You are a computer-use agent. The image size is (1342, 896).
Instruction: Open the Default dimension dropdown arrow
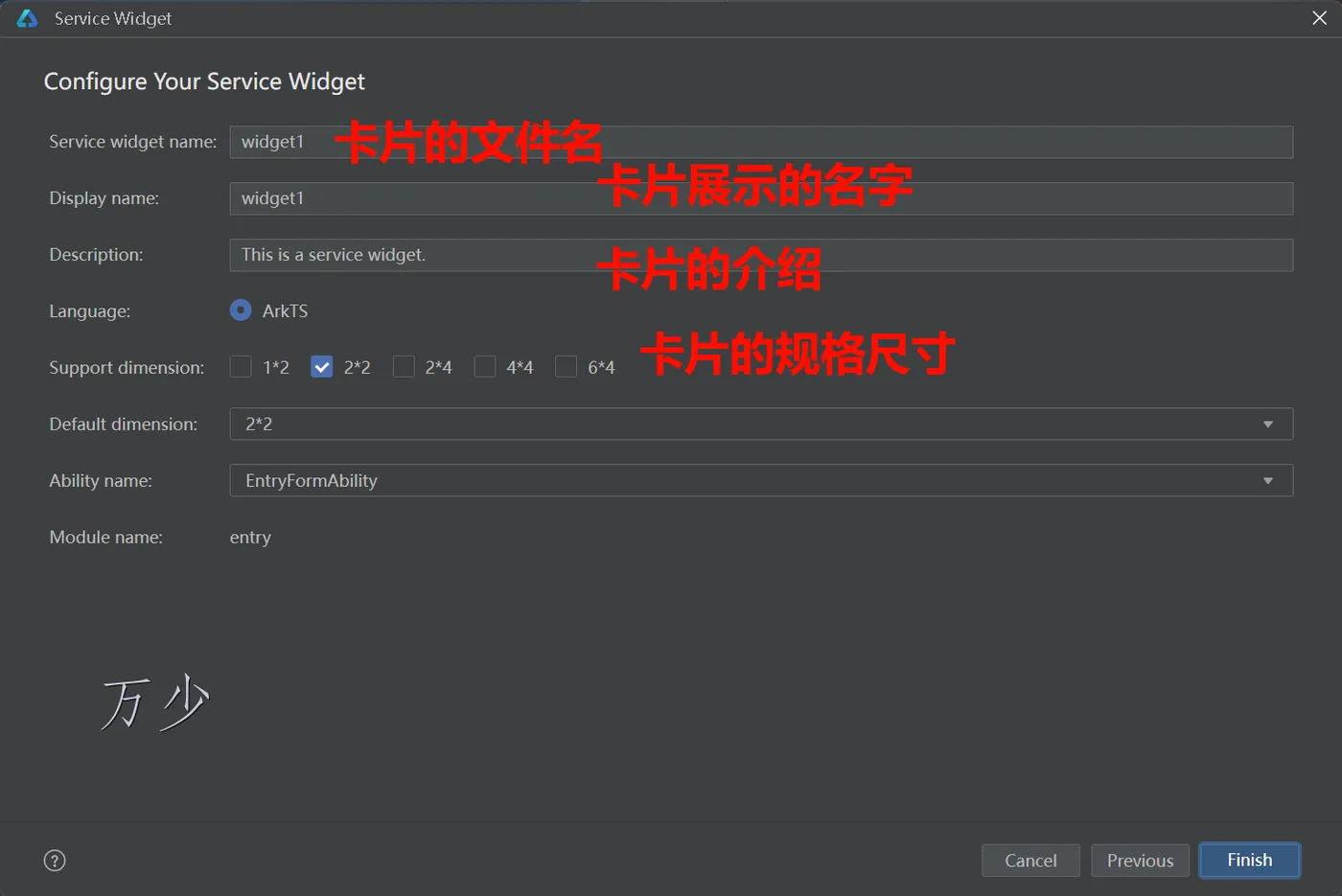1268,425
